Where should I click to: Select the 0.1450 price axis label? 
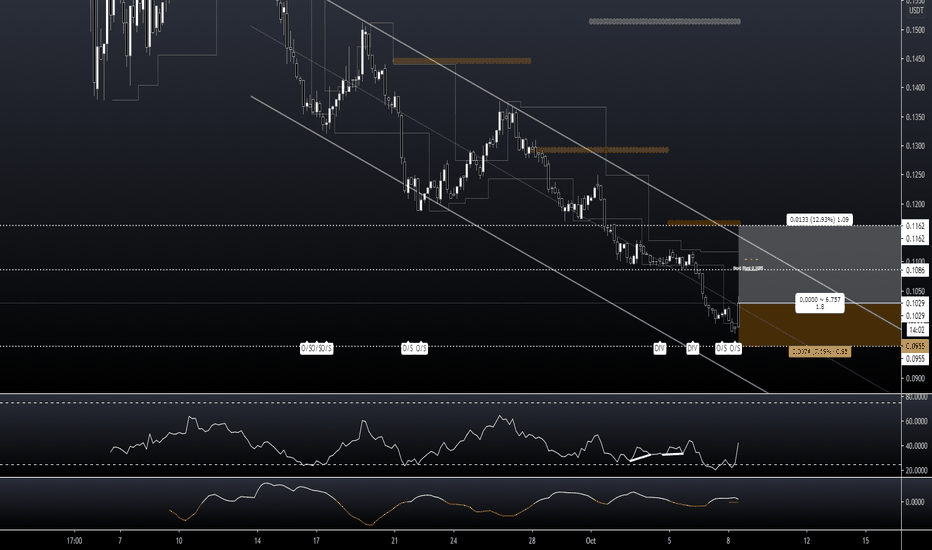click(916, 59)
